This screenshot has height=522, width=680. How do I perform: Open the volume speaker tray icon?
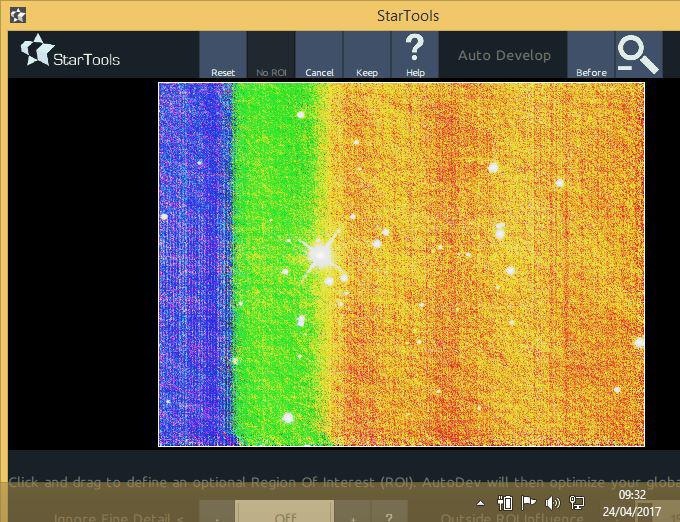coord(552,503)
